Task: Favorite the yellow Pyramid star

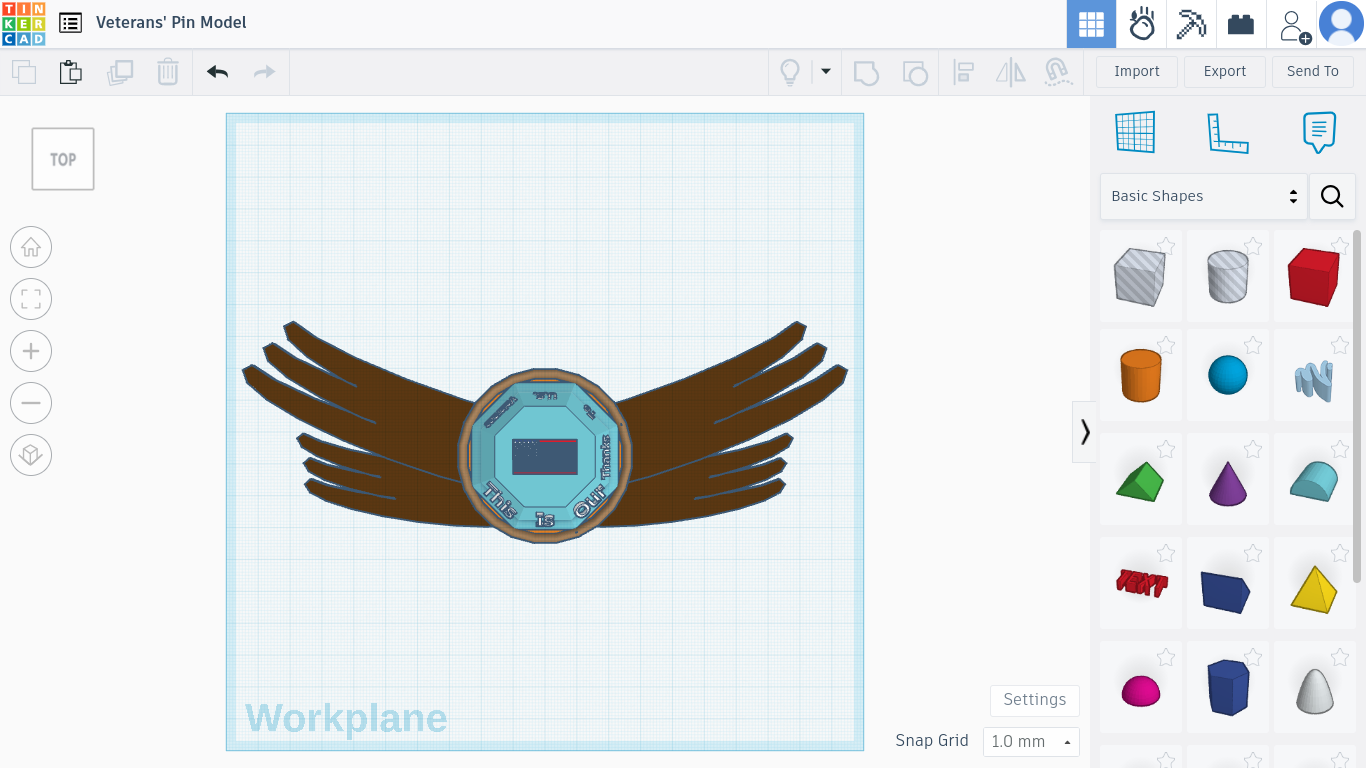Action: [x=1340, y=553]
